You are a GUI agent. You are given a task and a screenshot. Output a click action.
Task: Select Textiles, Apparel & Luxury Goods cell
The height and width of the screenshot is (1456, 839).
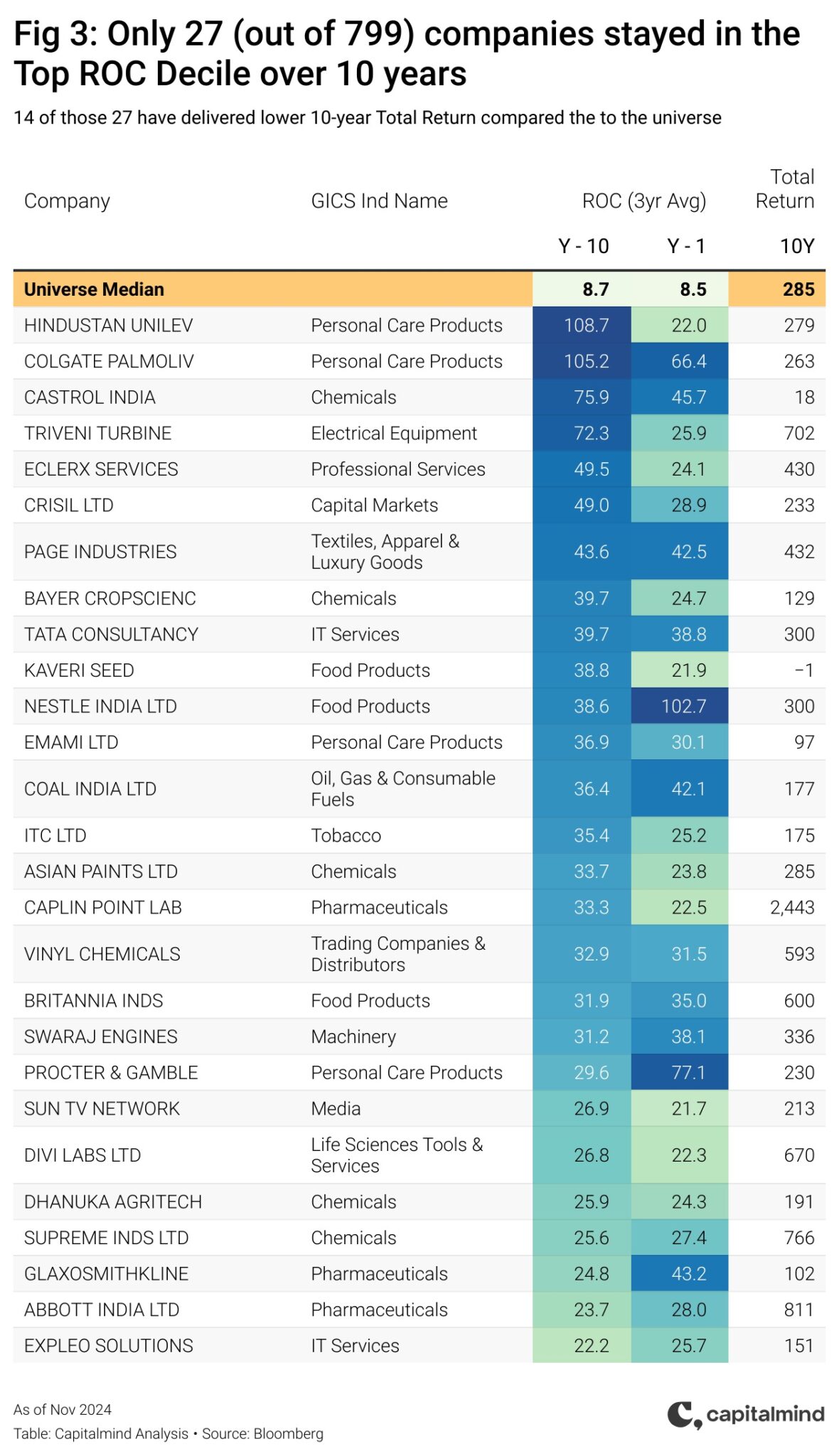coord(385,552)
